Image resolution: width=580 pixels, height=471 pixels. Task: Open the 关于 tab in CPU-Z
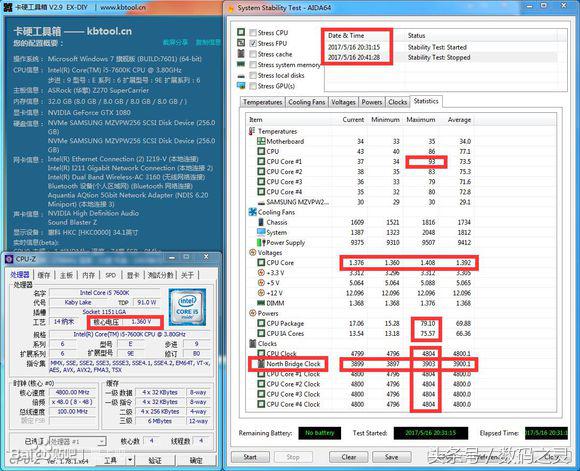tap(188, 275)
